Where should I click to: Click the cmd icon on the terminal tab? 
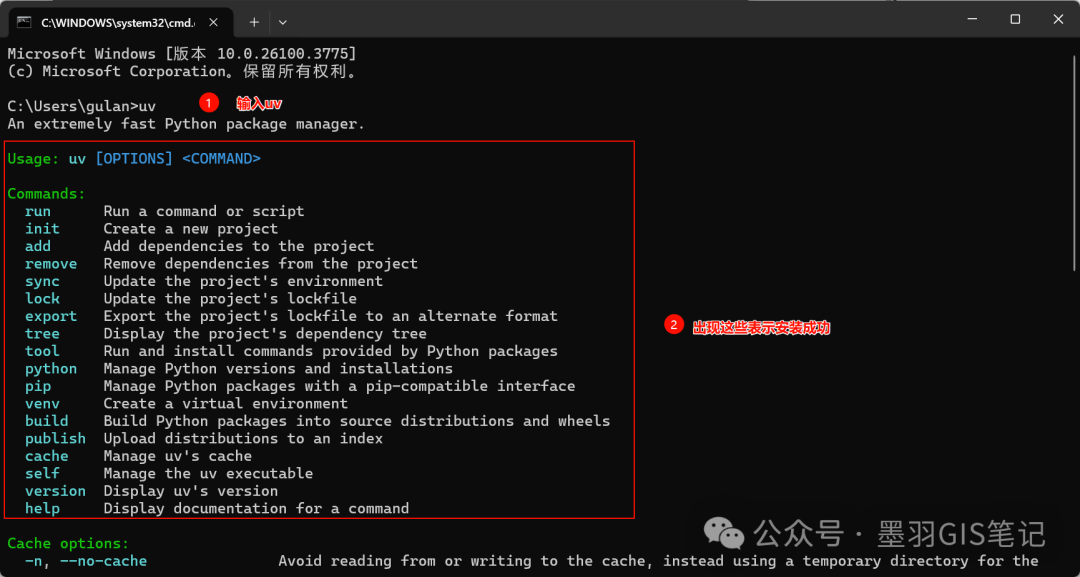(24, 21)
